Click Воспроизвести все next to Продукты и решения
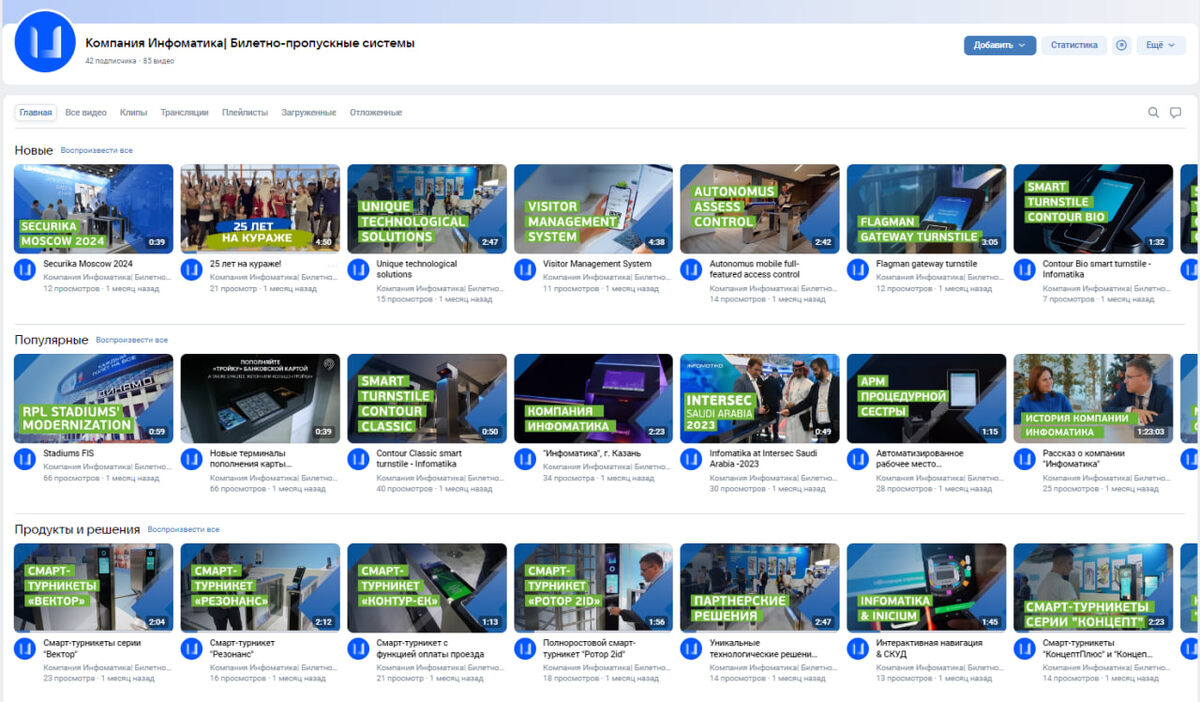Viewport: 1200px width, 702px height. (184, 530)
